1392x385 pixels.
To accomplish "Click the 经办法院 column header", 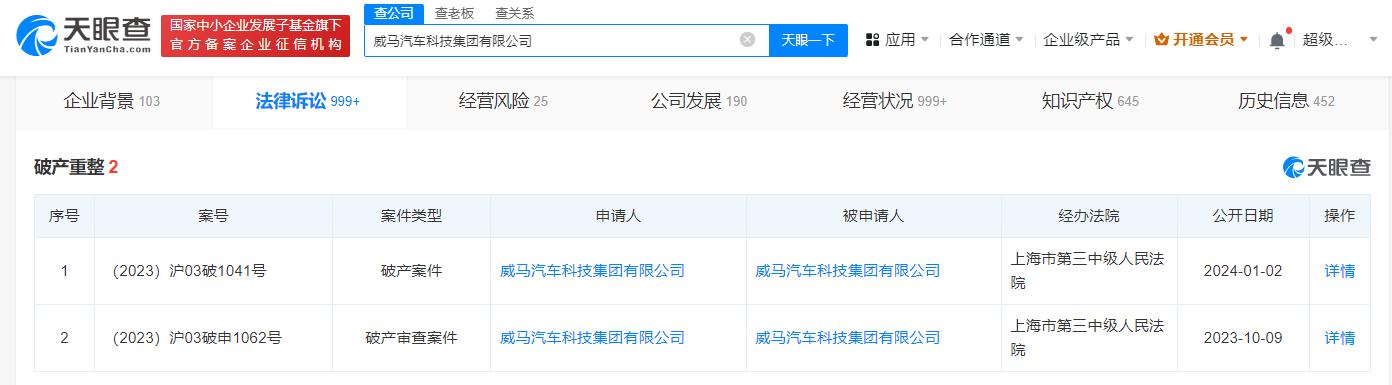I will click(1089, 216).
